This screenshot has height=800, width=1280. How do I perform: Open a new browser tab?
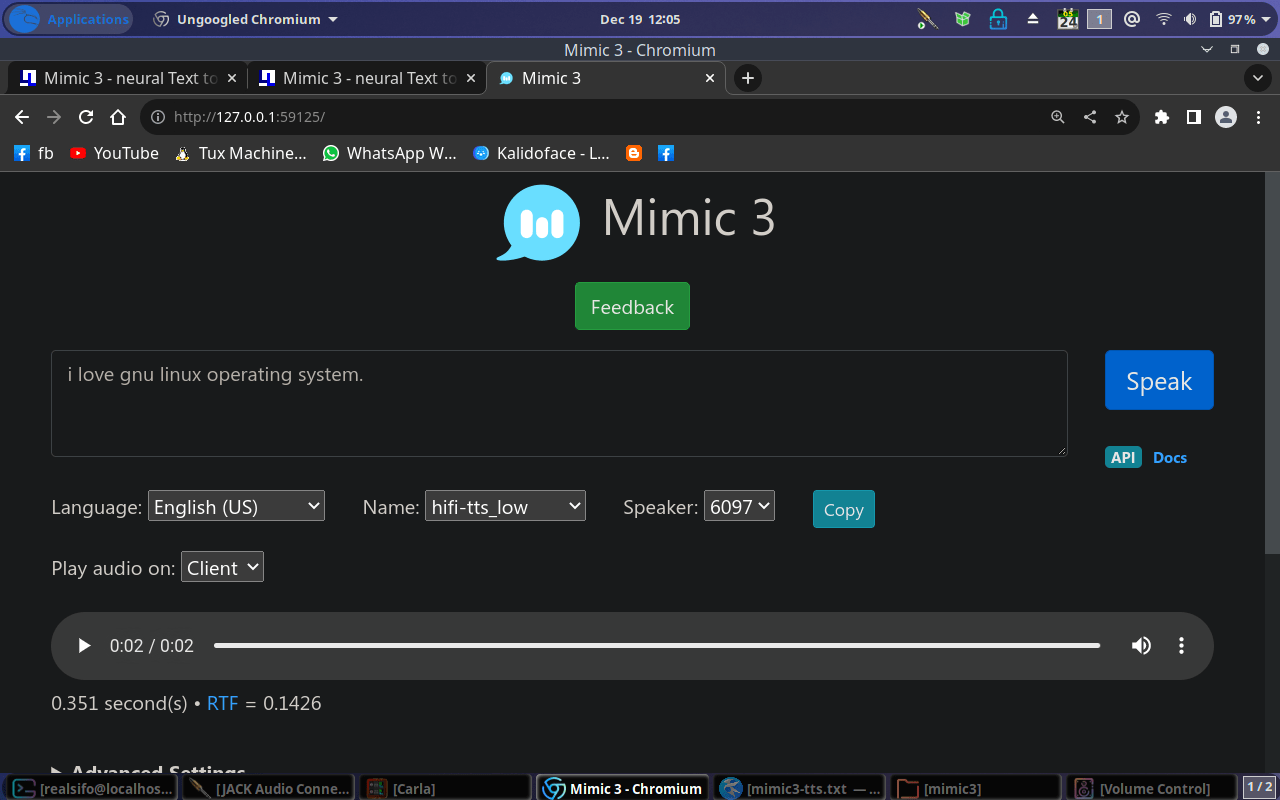748,78
